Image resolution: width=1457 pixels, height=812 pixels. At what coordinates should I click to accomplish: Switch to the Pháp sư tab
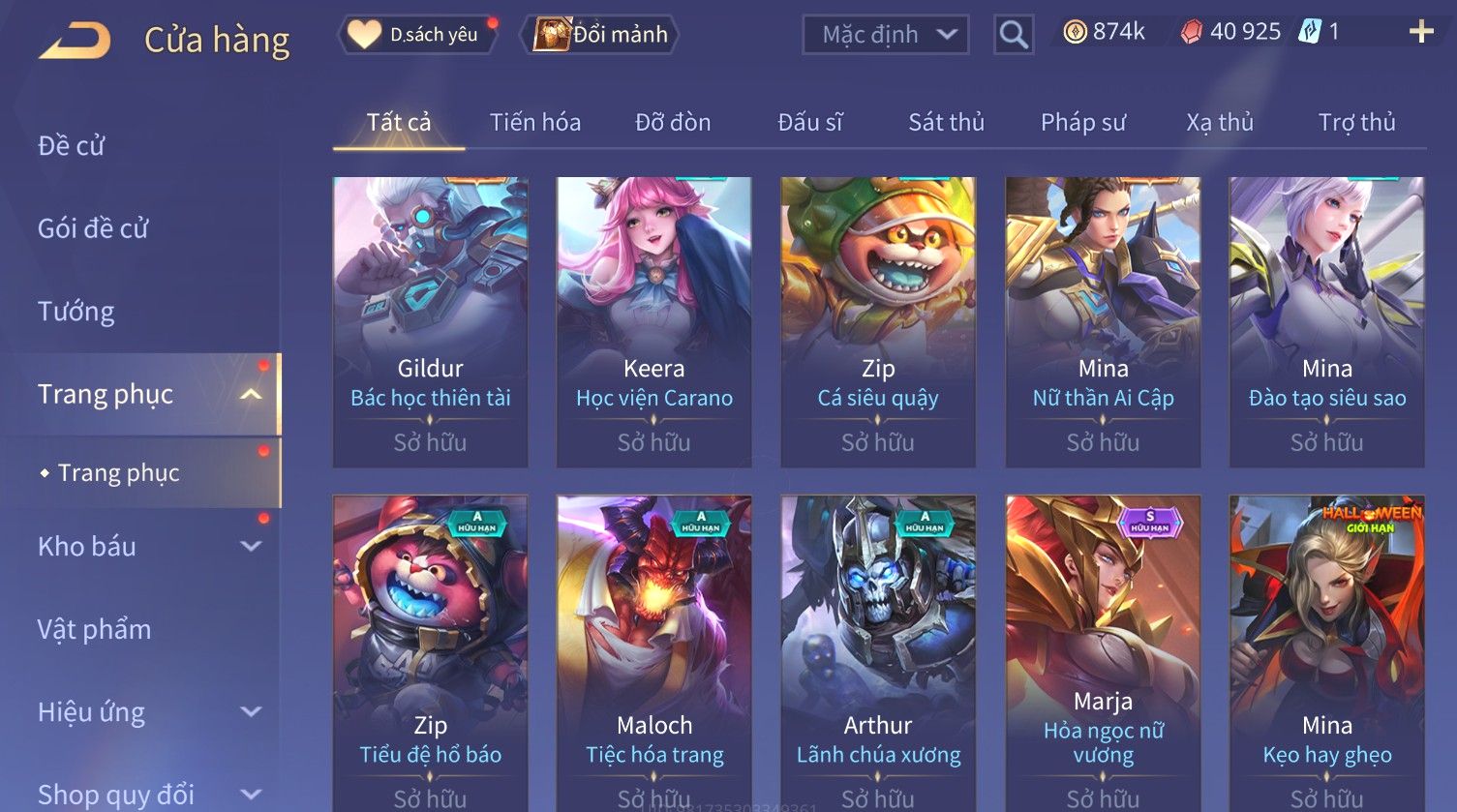[1083, 122]
